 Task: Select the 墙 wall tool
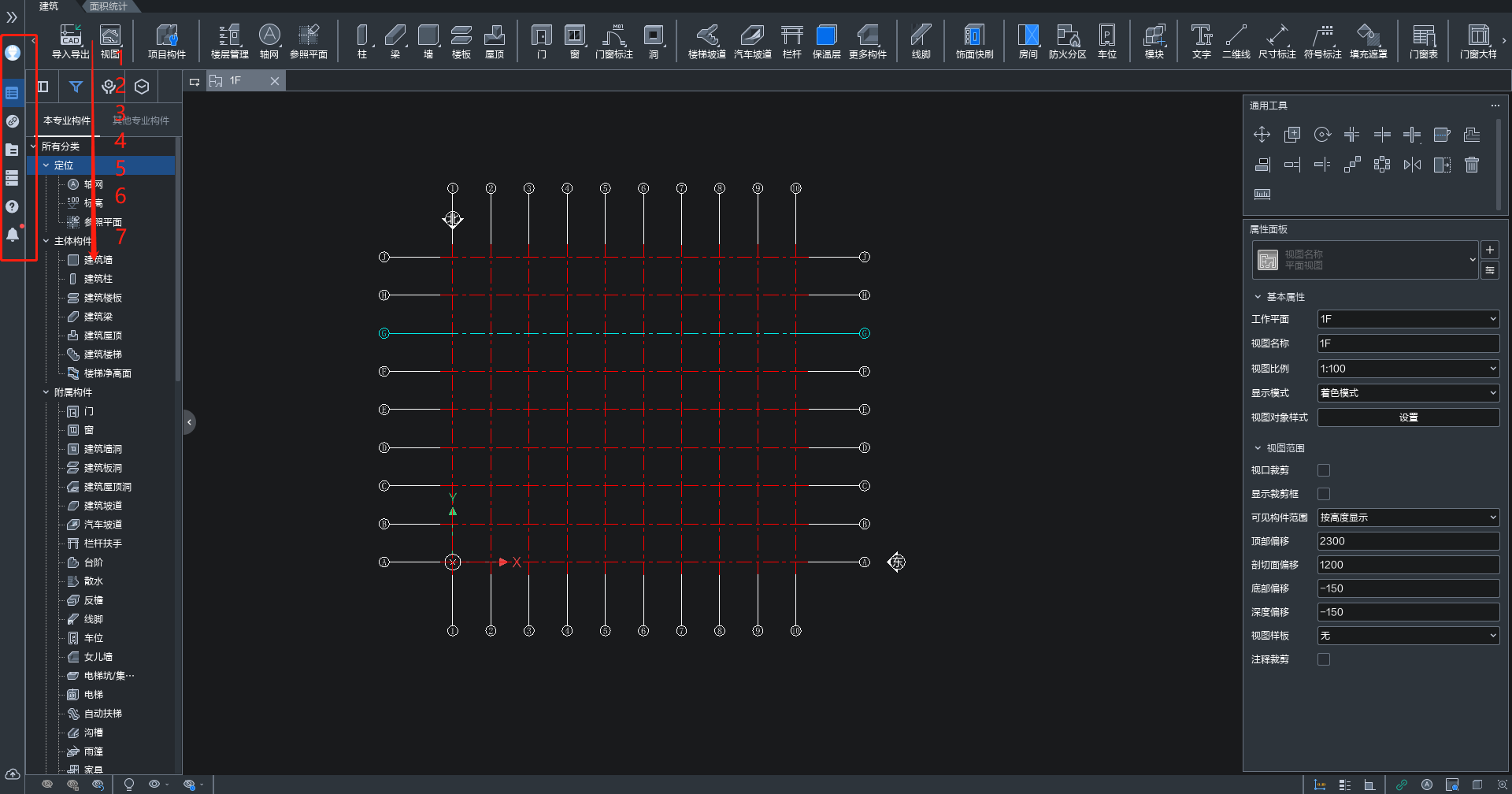[x=428, y=41]
